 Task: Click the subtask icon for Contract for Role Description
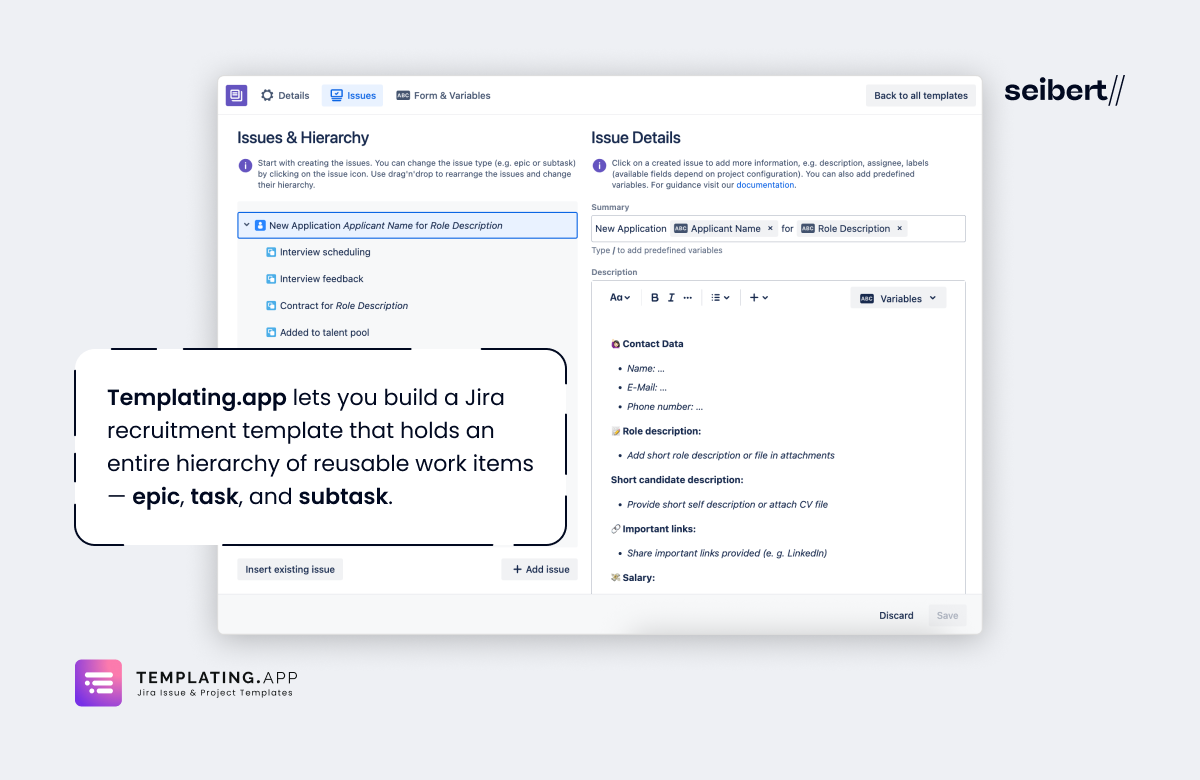[271, 306]
